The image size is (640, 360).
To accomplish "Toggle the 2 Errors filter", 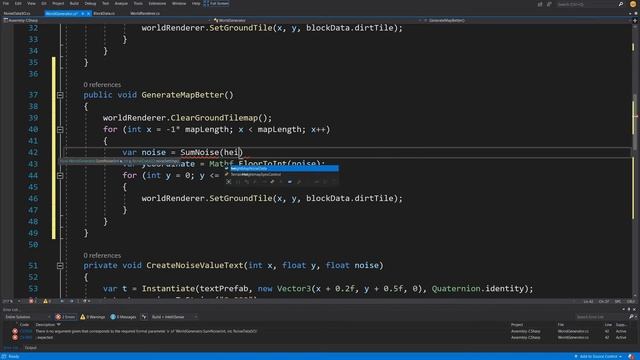I will 65,317.
